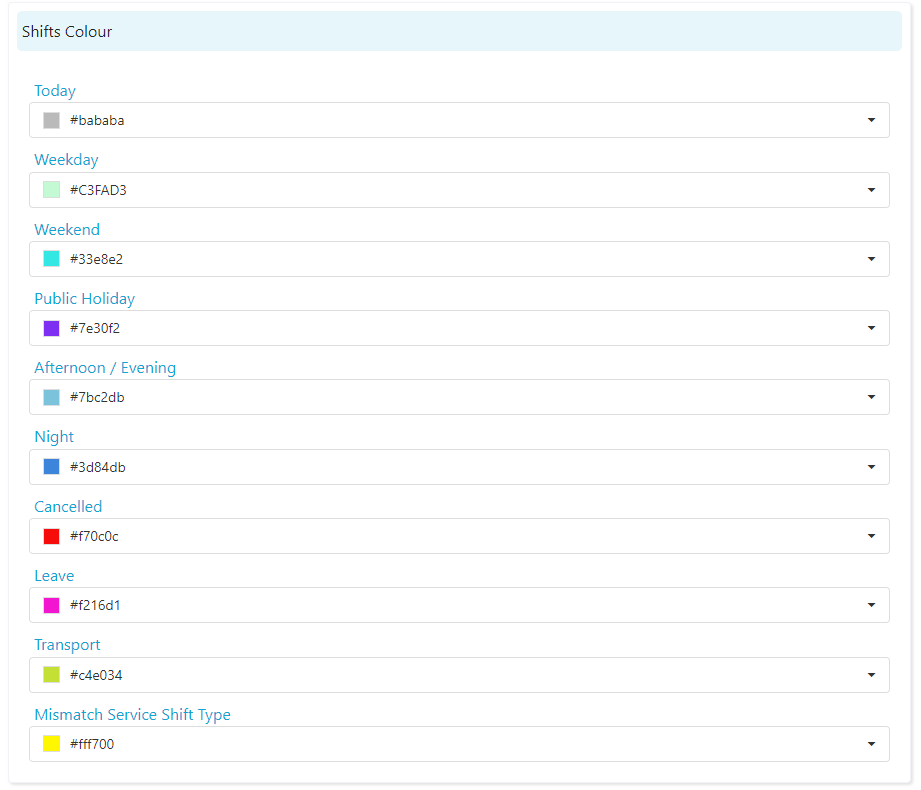Select the #c4e034 value text
The width and height of the screenshot is (921, 790).
pyautogui.click(x=96, y=675)
